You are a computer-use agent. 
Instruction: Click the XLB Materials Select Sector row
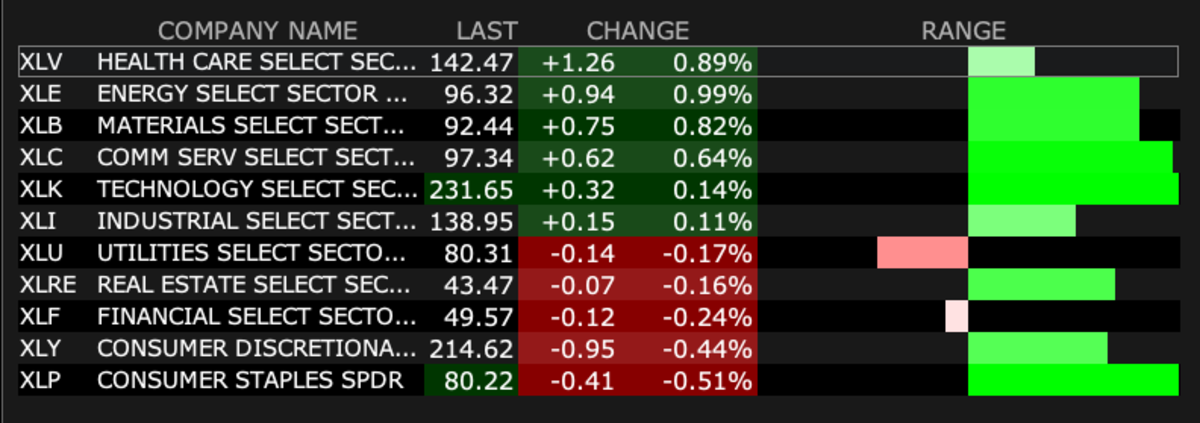[252, 127]
